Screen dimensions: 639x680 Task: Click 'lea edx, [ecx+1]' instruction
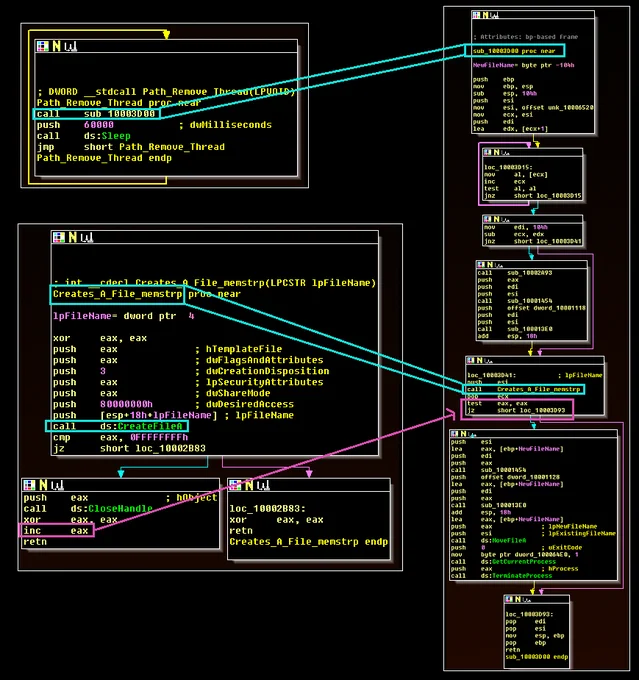click(510, 129)
